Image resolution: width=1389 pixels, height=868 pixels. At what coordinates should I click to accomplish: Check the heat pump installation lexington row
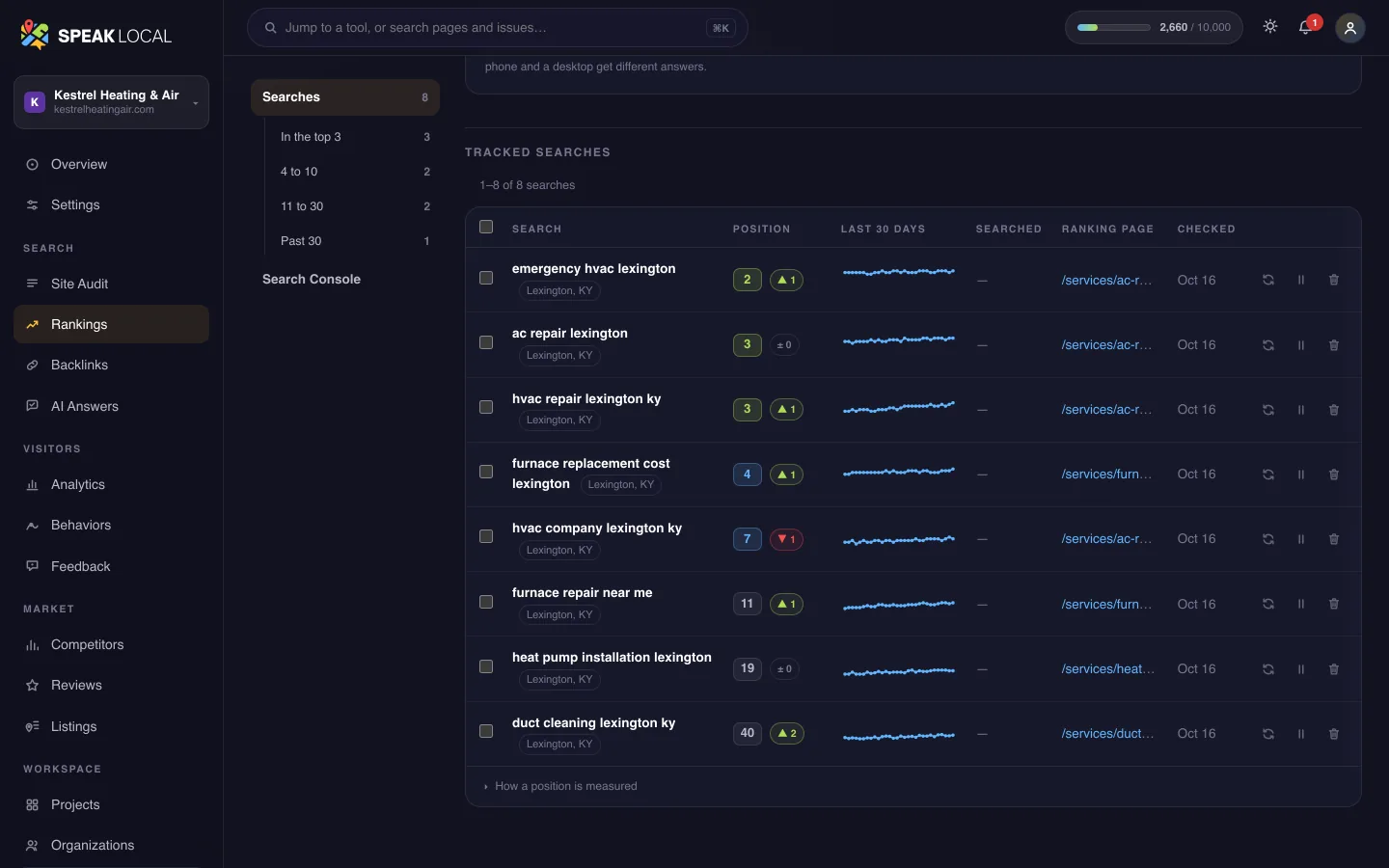[x=486, y=666]
